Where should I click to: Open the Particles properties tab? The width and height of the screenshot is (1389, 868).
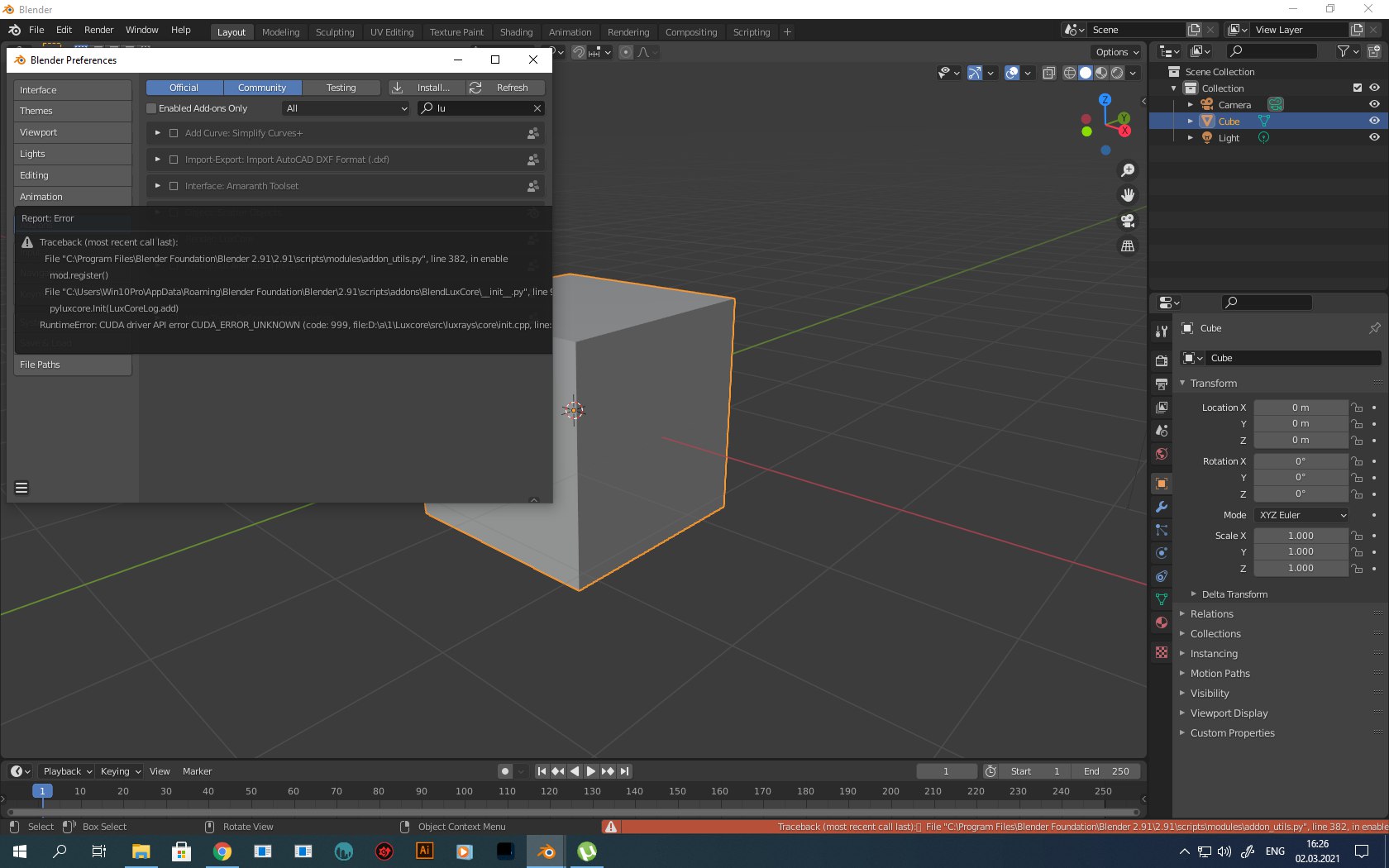click(x=1162, y=530)
